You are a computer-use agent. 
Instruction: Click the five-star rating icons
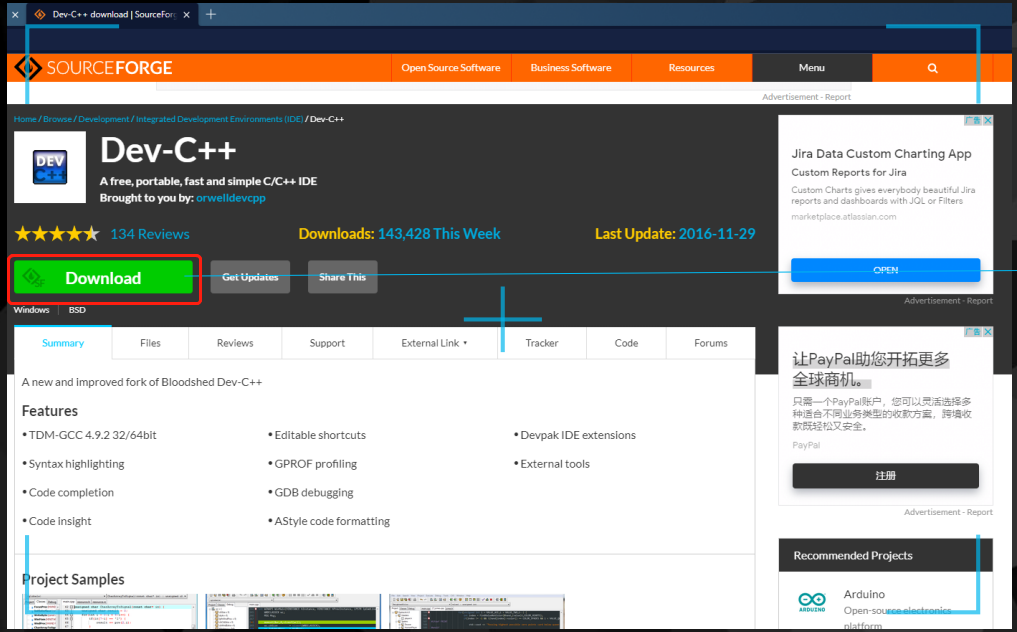(57, 234)
